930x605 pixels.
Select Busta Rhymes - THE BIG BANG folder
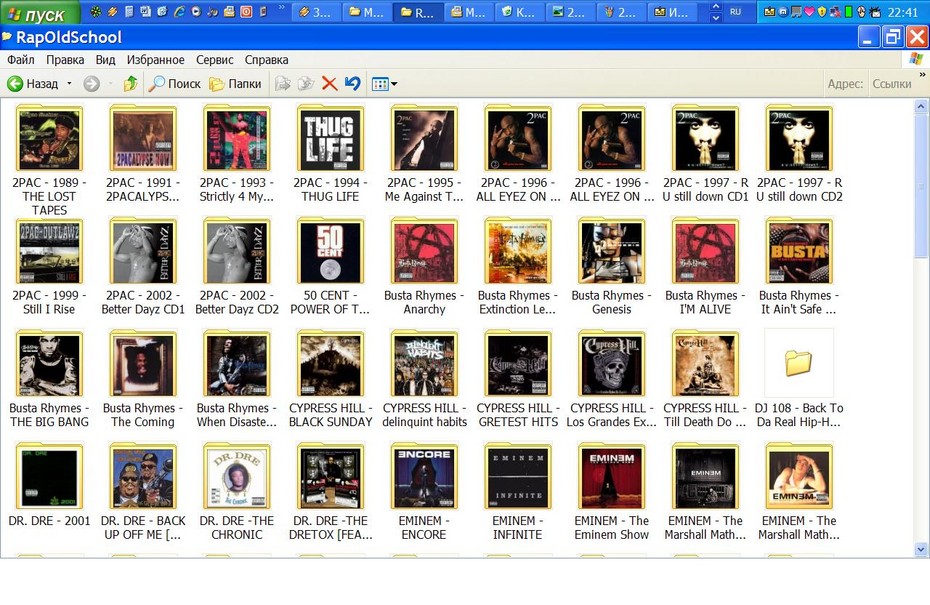click(49, 379)
